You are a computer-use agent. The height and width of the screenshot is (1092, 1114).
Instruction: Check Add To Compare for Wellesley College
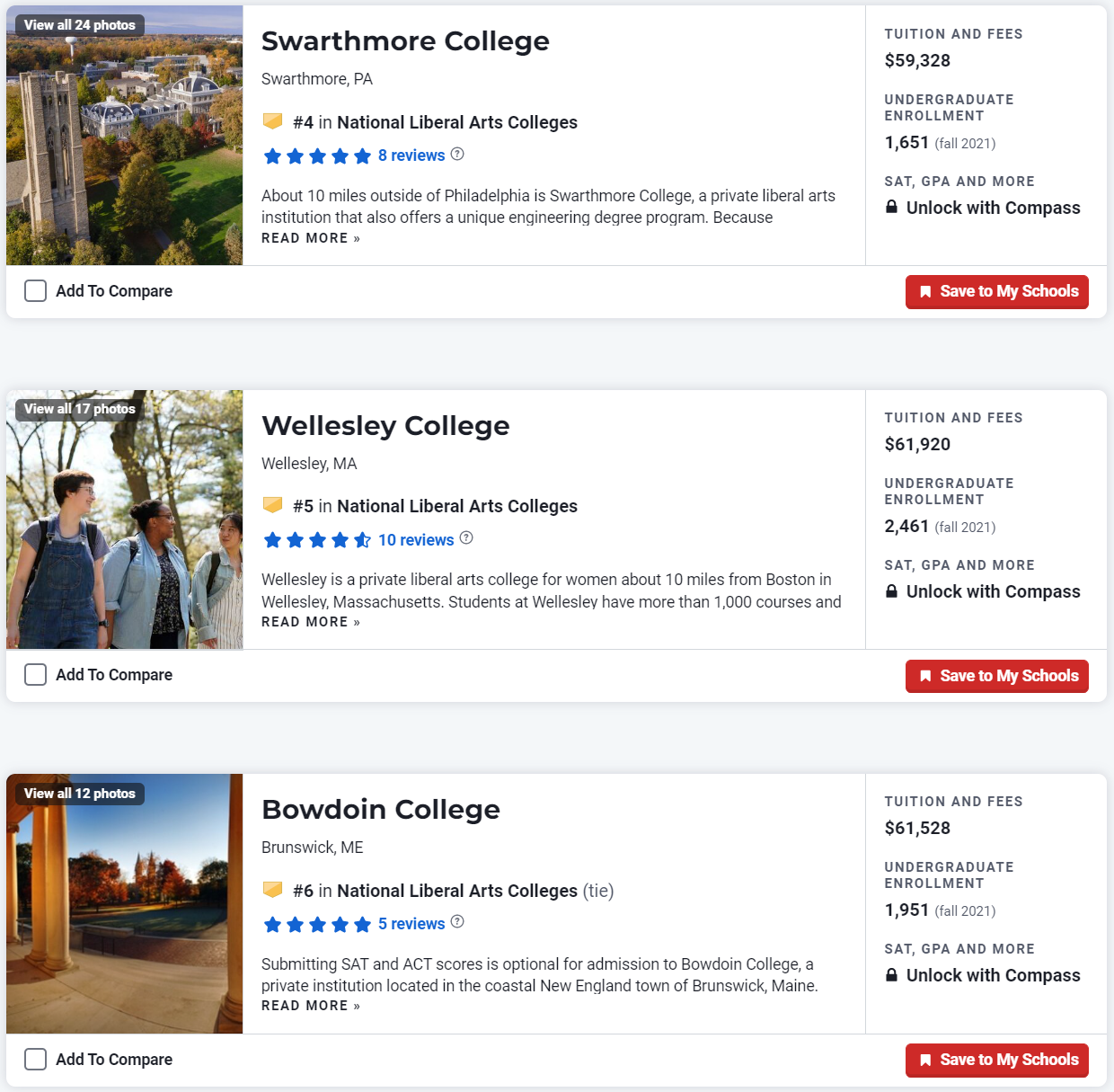36,674
